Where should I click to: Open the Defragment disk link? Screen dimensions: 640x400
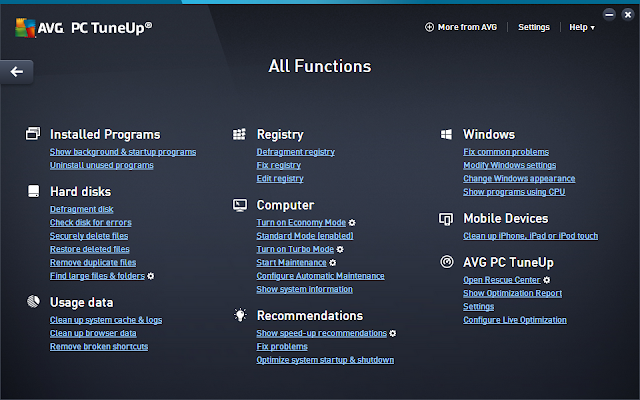point(81,209)
